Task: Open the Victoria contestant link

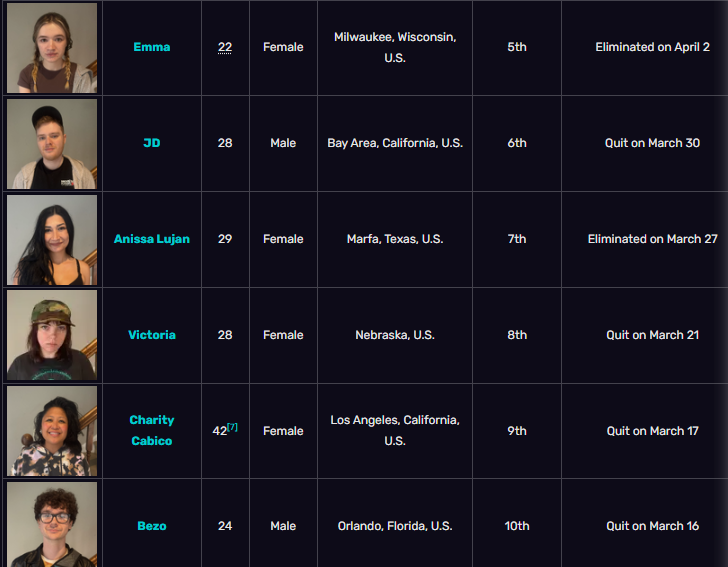Action: (151, 335)
